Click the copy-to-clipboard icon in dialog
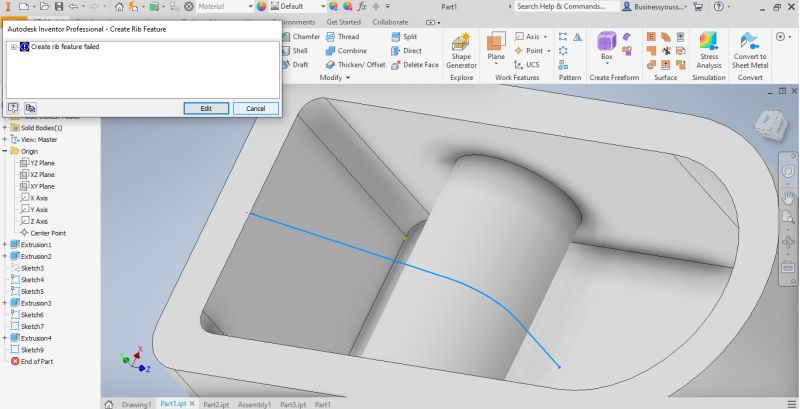800x409 pixels. (x=31, y=108)
